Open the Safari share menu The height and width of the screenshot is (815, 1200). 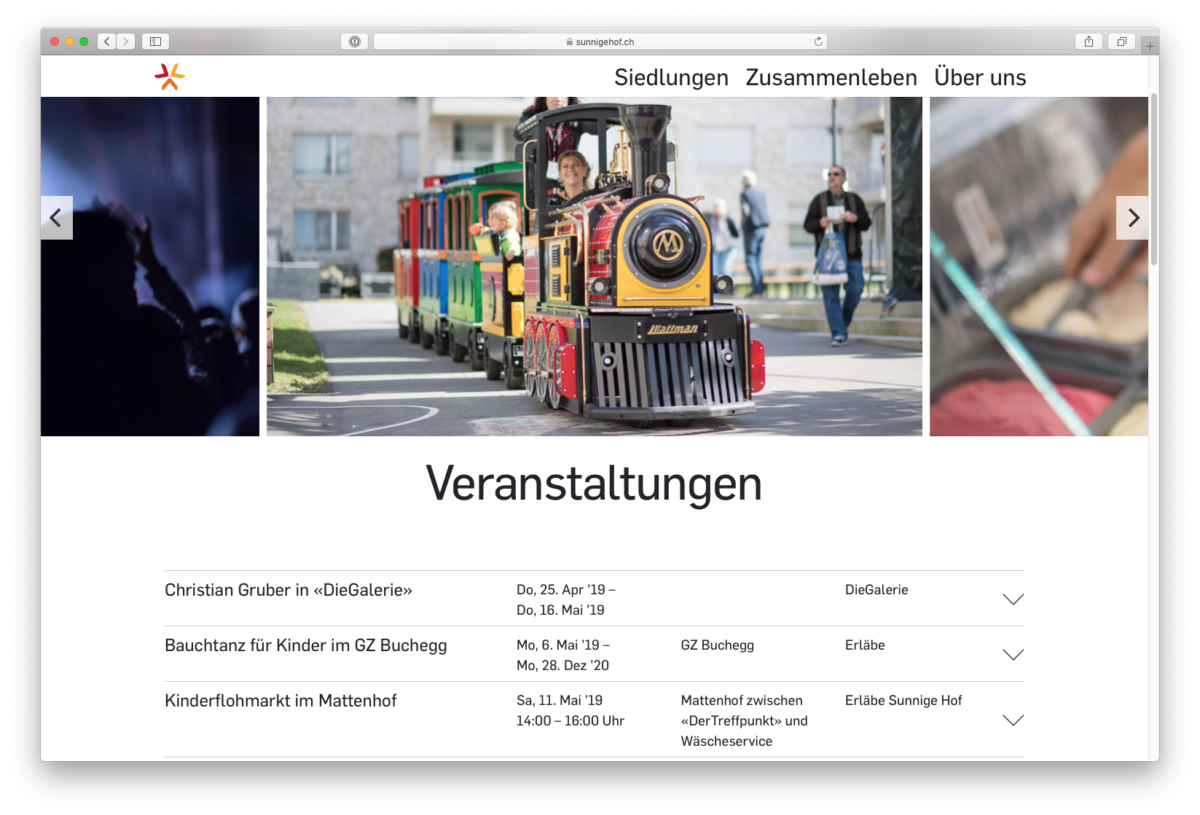1088,41
